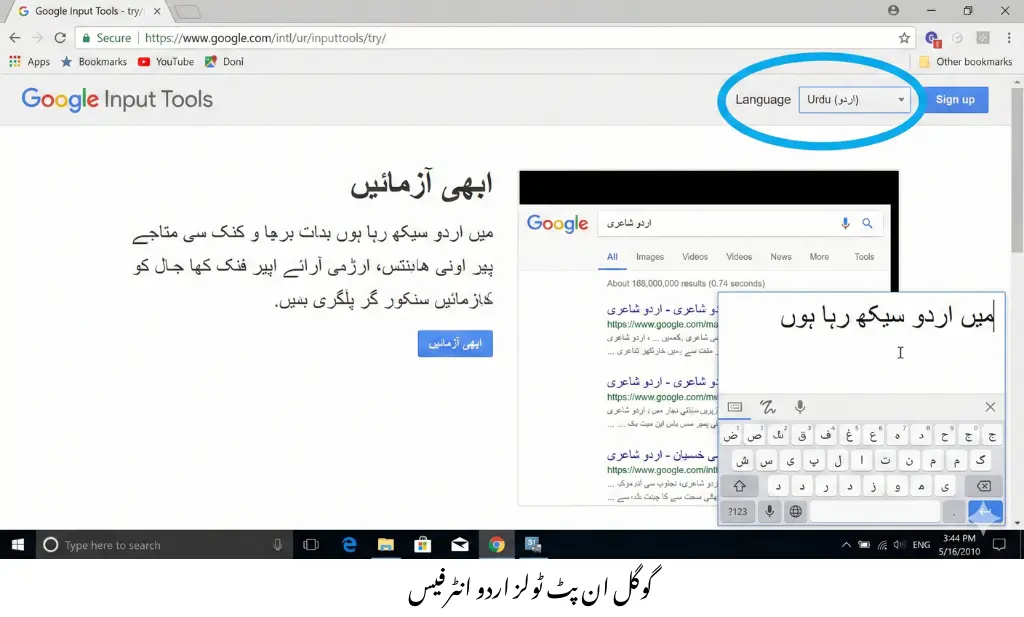Image resolution: width=1024 pixels, height=617 pixels.
Task: Switch to the Images search tab
Action: click(x=650, y=257)
